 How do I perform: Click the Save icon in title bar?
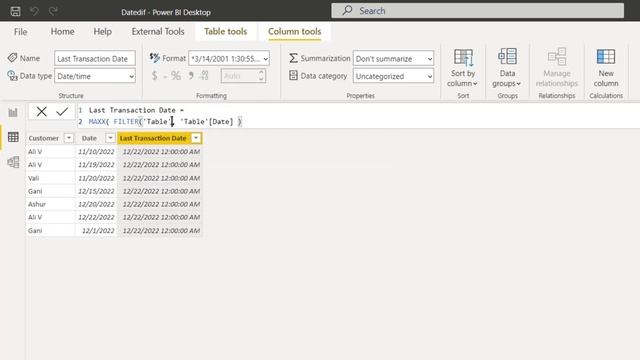point(16,11)
